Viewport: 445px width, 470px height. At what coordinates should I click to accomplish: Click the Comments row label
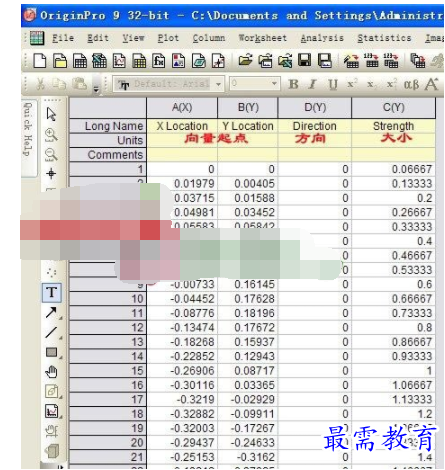tap(108, 155)
